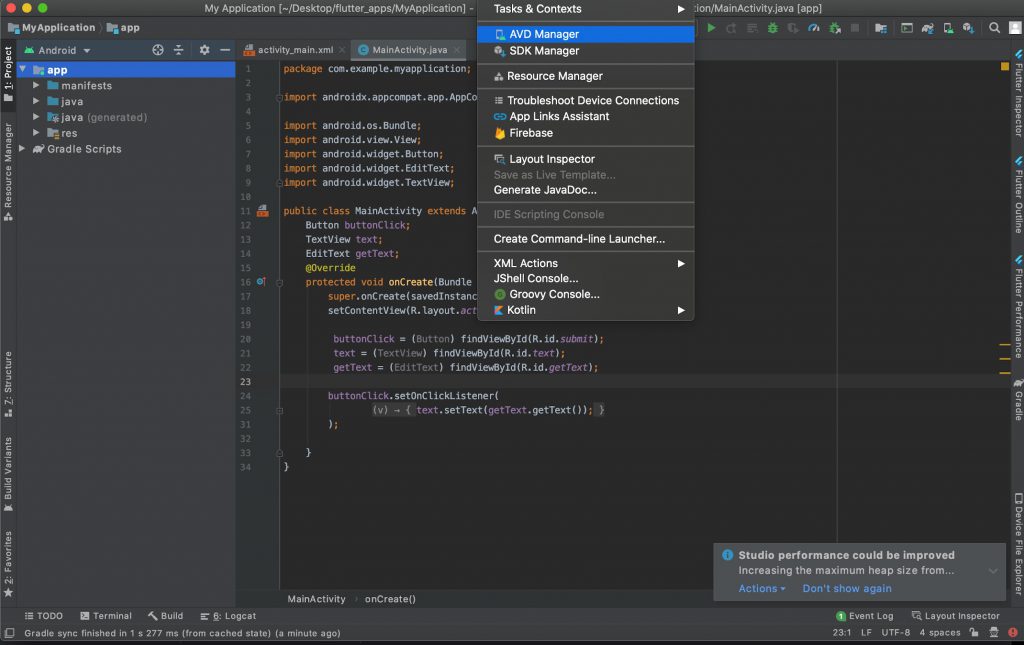Click the green Debug bug icon
The height and width of the screenshot is (645, 1024).
click(x=773, y=28)
